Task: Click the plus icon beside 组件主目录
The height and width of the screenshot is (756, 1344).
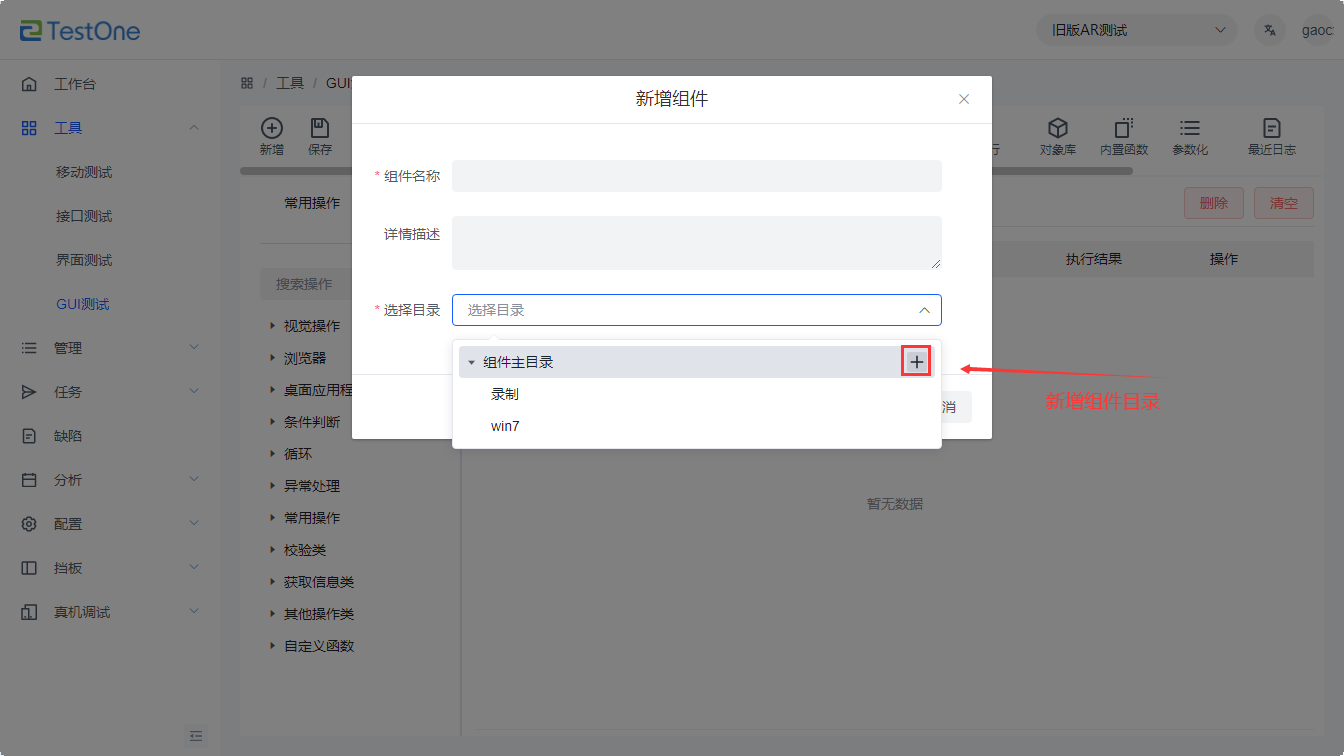Action: (x=916, y=362)
